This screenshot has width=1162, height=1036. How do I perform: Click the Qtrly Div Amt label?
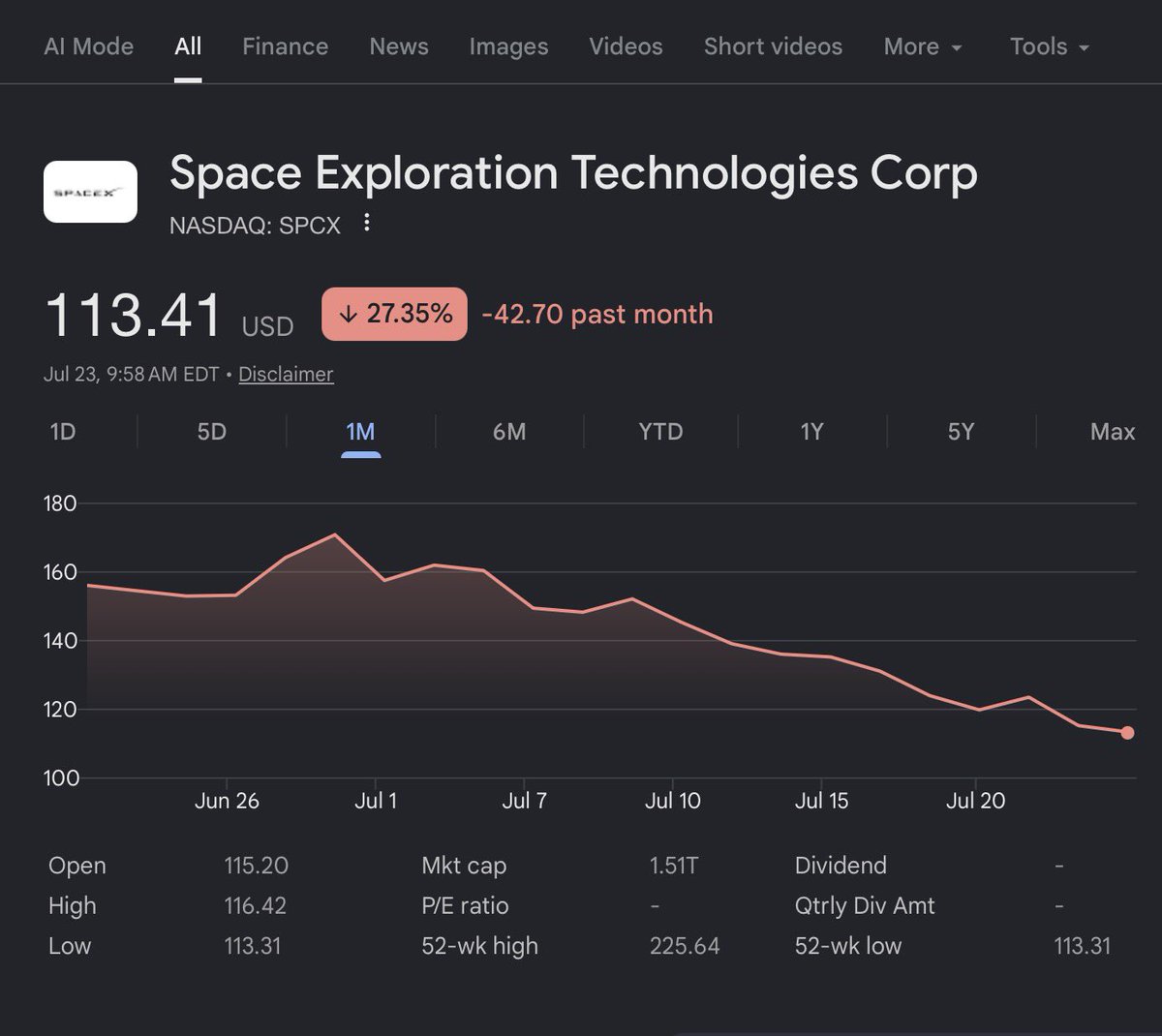(x=865, y=906)
